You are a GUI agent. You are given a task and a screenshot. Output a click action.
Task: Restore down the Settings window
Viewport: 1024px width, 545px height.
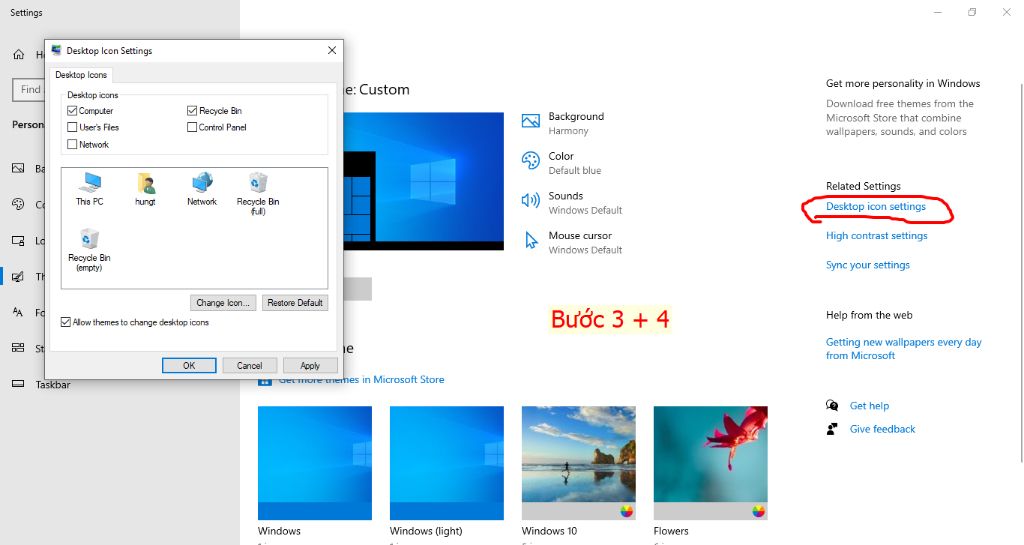[x=972, y=12]
